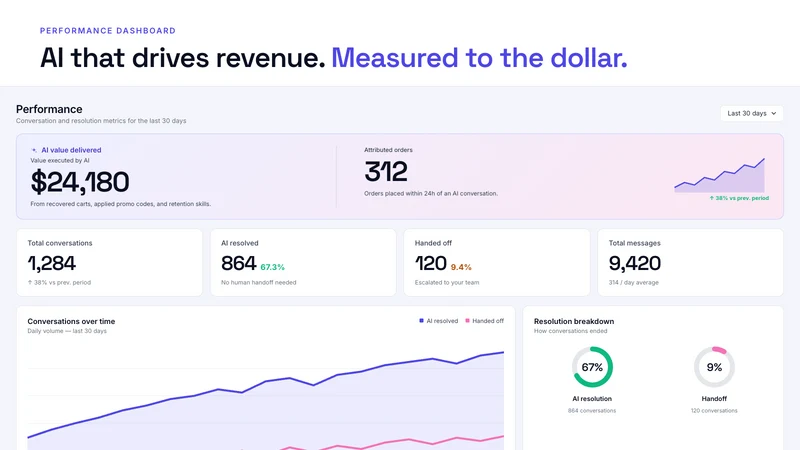Click the AI value delivered label
The height and width of the screenshot is (450, 800).
[x=71, y=150]
